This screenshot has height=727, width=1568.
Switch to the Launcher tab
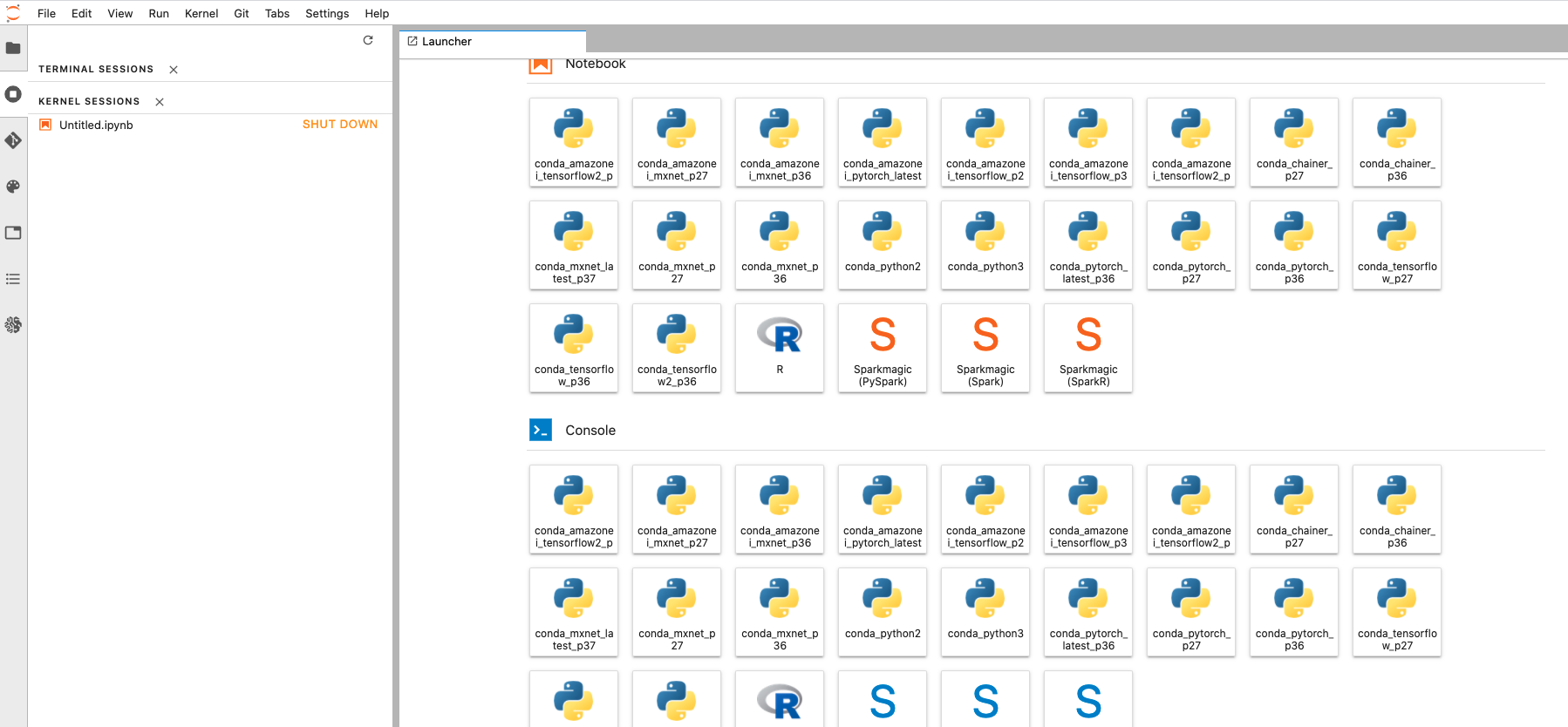pyautogui.click(x=493, y=41)
